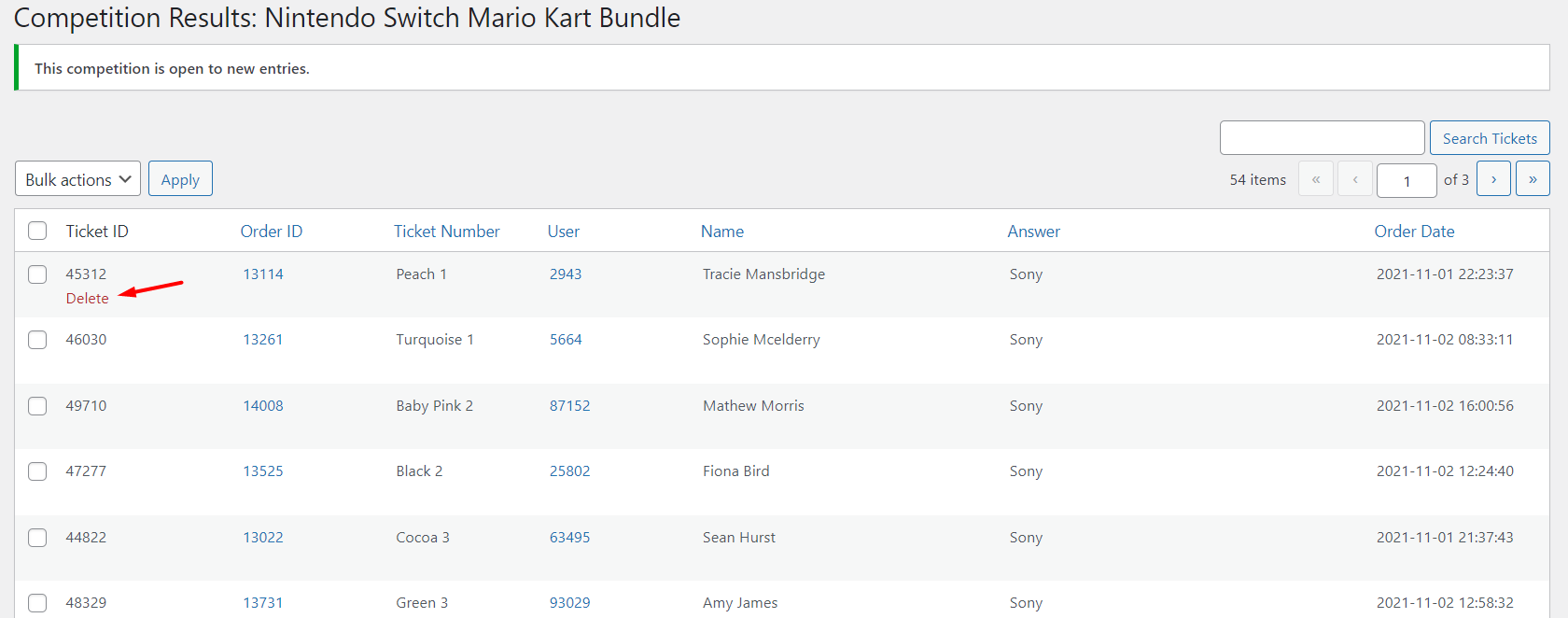This screenshot has width=1568, height=618.
Task: Click order date 2021-11-01 21:37:43
Action: coord(1445,538)
